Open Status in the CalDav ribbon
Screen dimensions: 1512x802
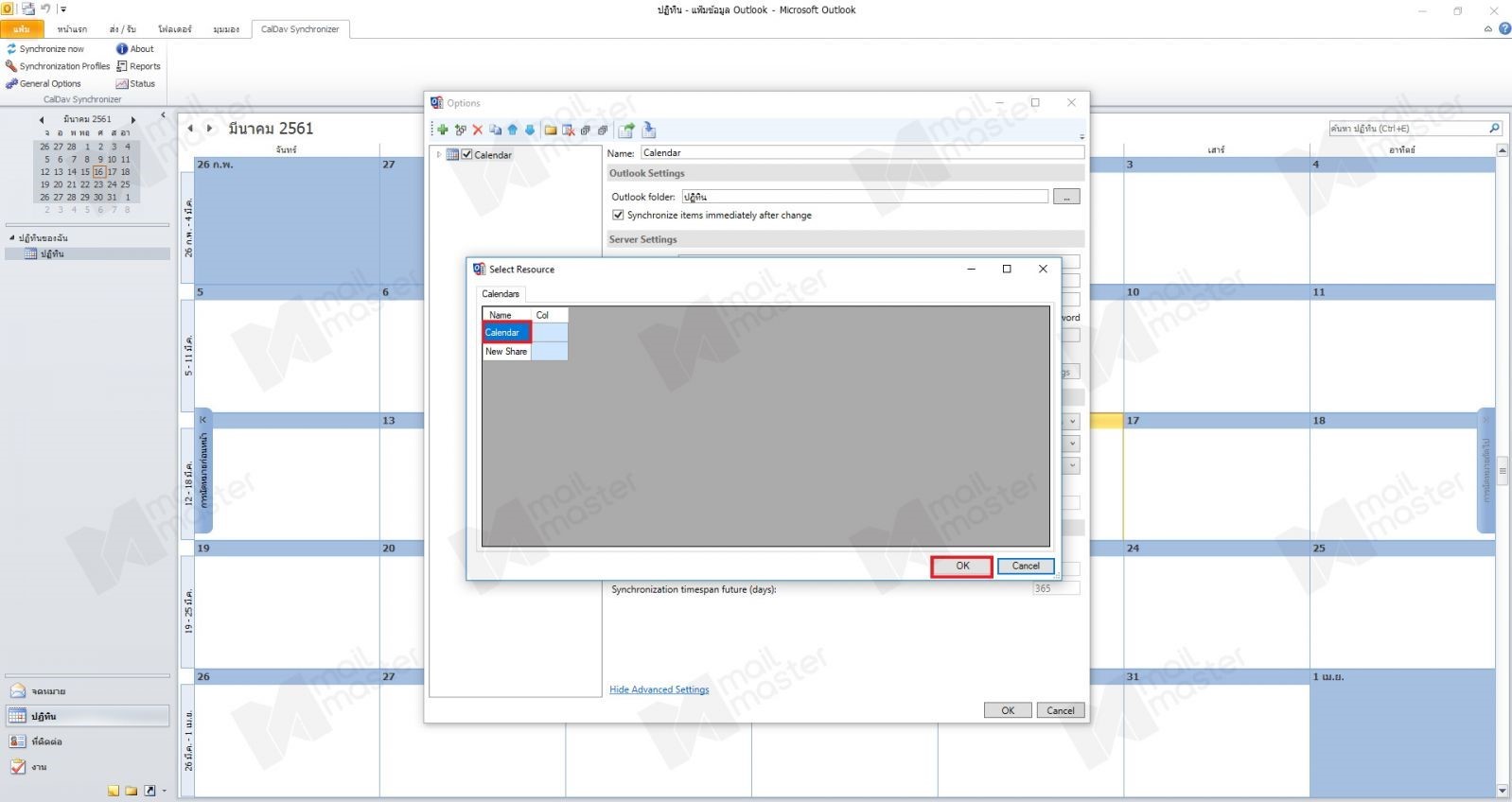(135, 83)
